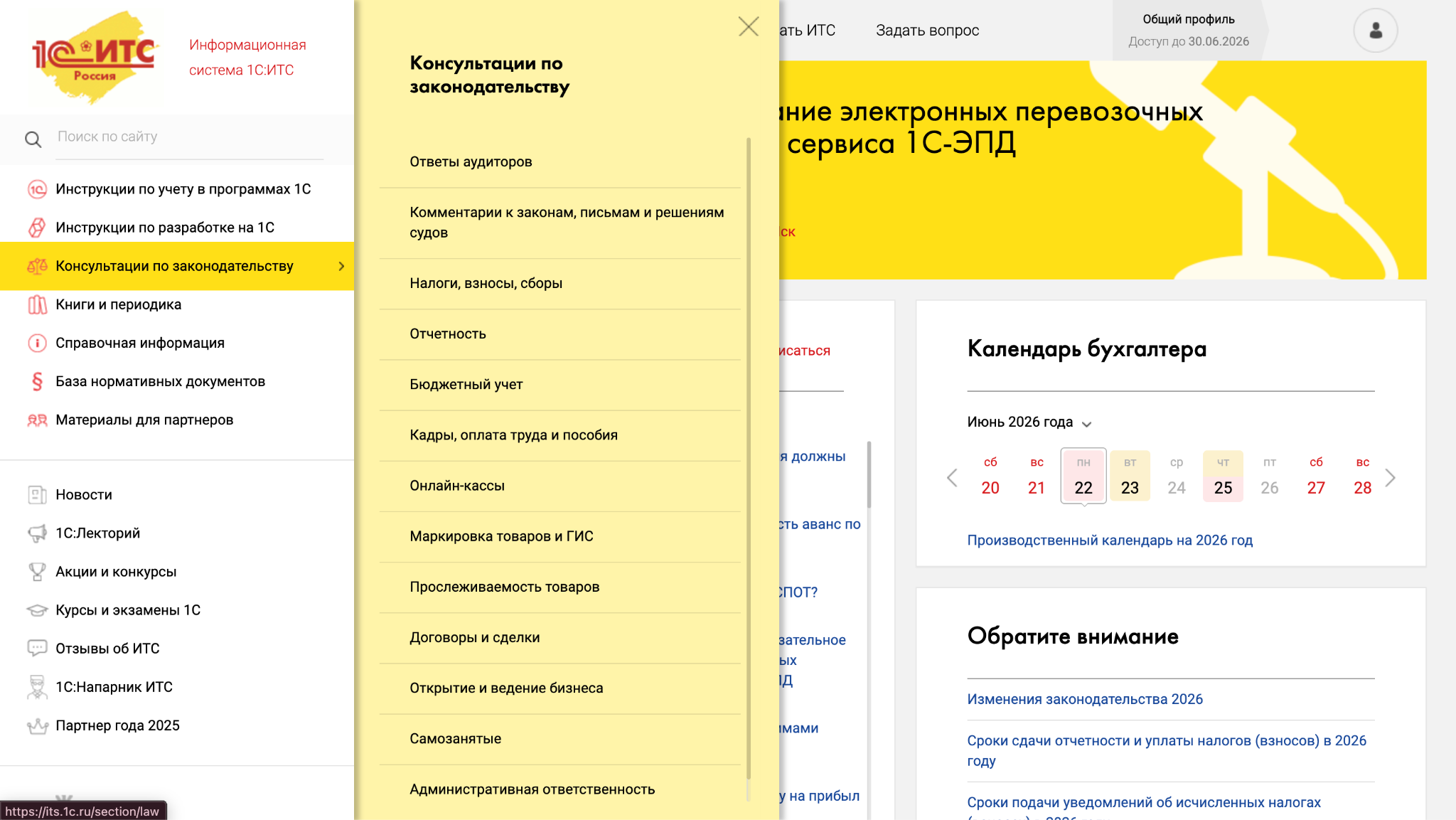The width and height of the screenshot is (1456, 820).
Task: Select Tuesday 23 in the calendar
Action: [x=1130, y=476]
